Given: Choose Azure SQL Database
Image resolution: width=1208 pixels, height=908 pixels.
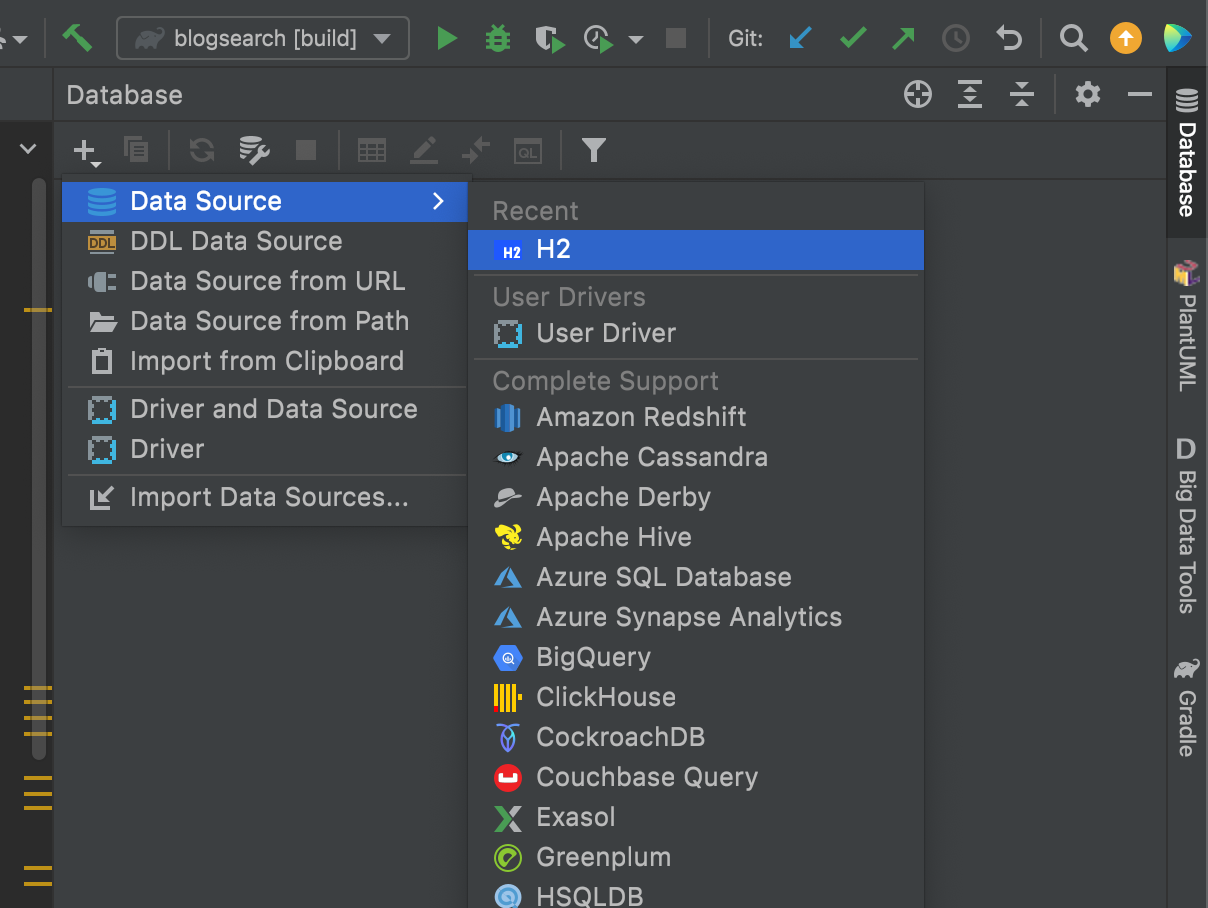Looking at the screenshot, I should tap(696, 577).
